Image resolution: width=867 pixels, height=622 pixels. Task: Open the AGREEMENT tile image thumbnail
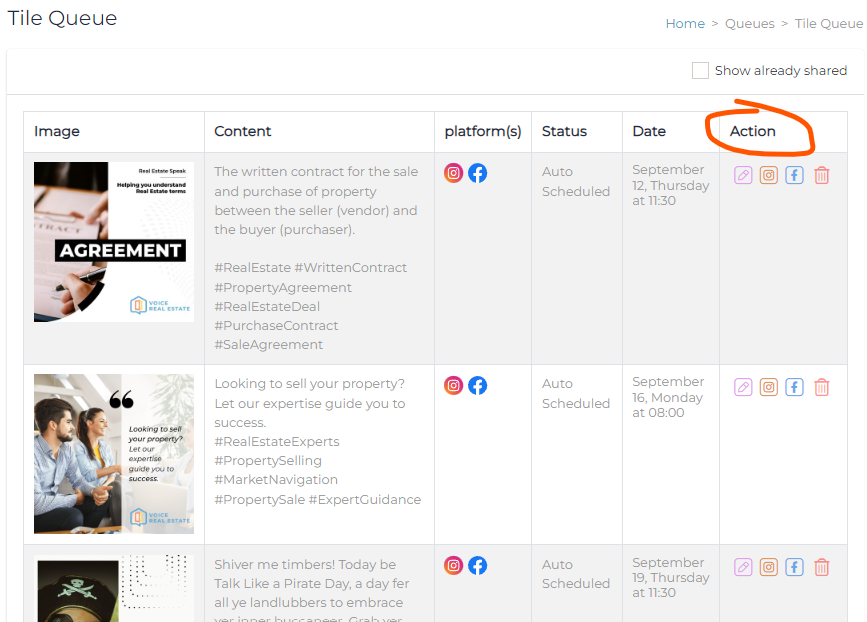(114, 242)
